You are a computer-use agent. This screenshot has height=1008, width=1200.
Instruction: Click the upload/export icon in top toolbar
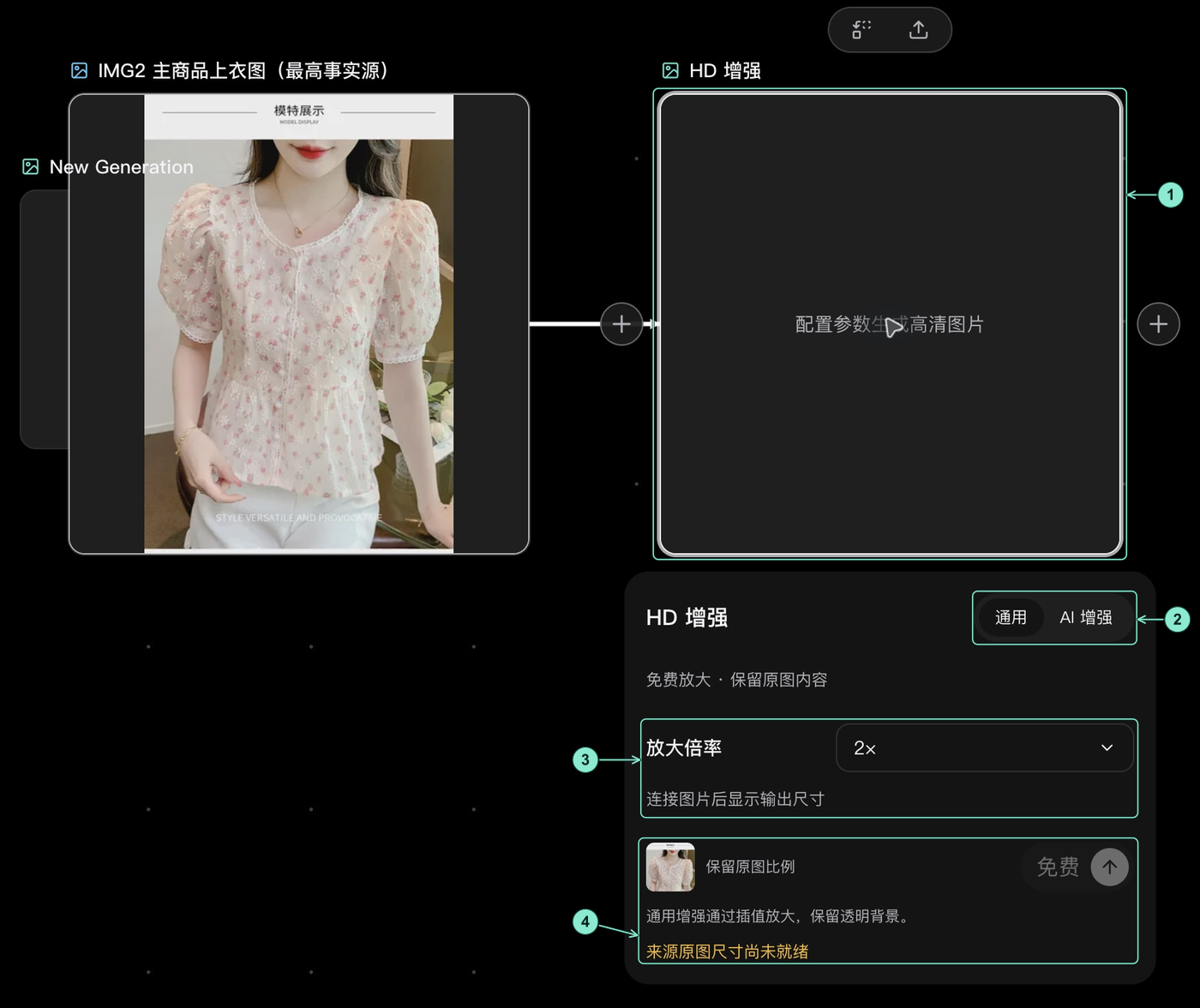(918, 30)
